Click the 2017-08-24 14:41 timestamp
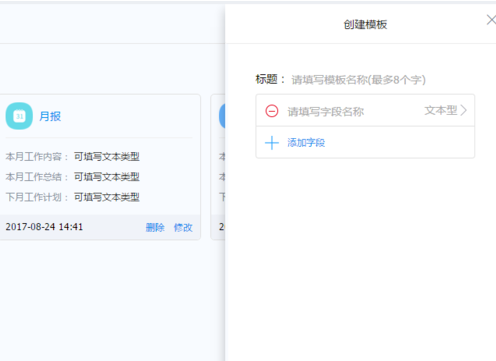The height and width of the screenshot is (361, 496). coord(44,227)
